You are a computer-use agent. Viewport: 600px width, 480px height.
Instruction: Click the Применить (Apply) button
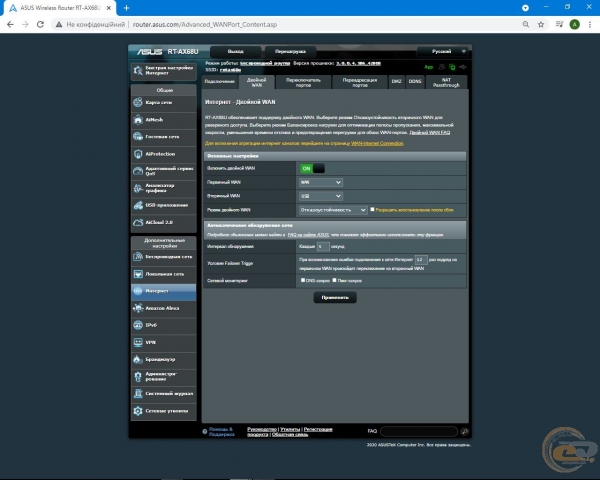coord(335,297)
